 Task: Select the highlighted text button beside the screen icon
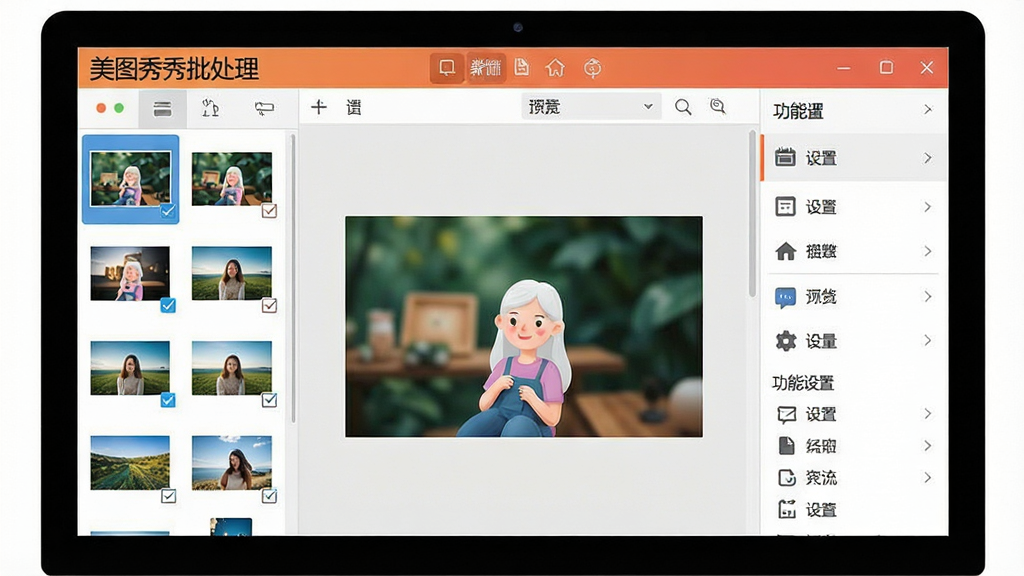[485, 68]
